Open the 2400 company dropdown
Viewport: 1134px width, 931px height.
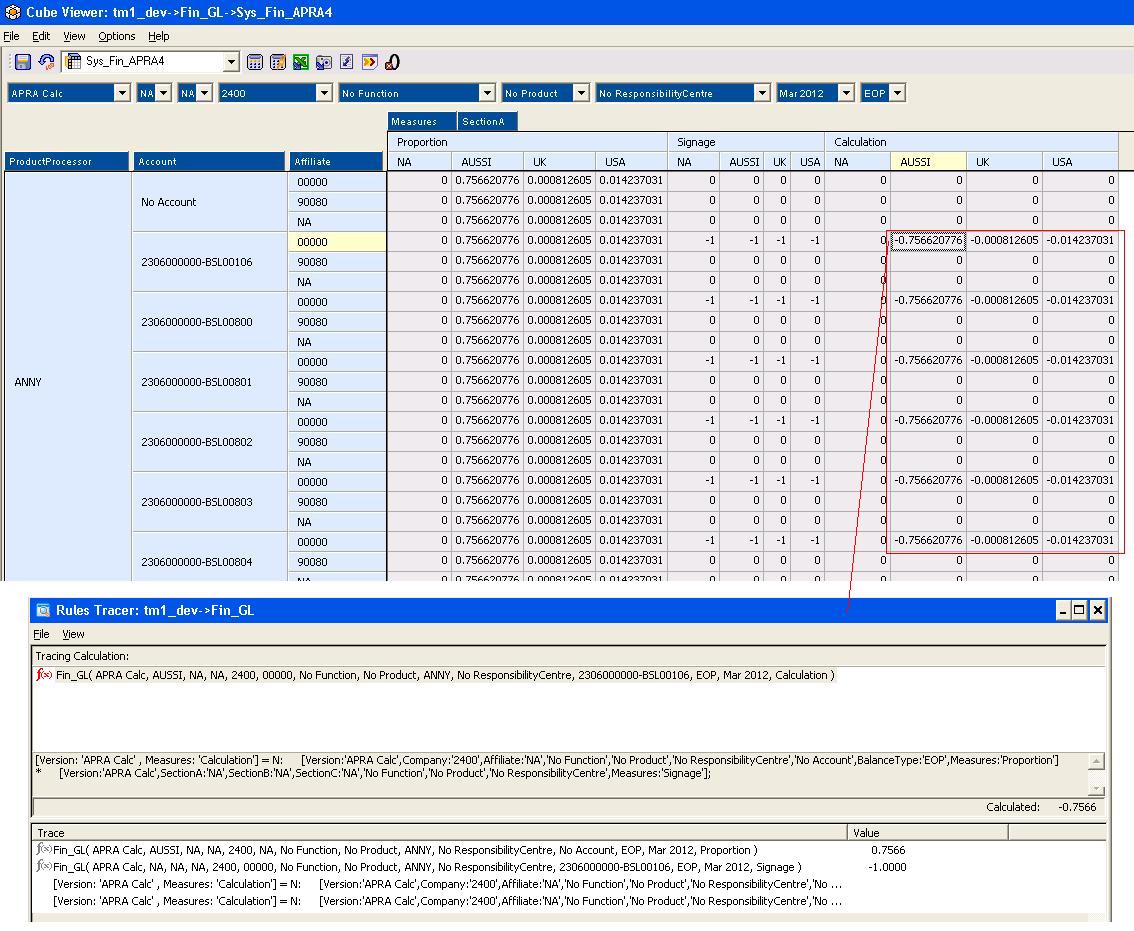coord(324,93)
